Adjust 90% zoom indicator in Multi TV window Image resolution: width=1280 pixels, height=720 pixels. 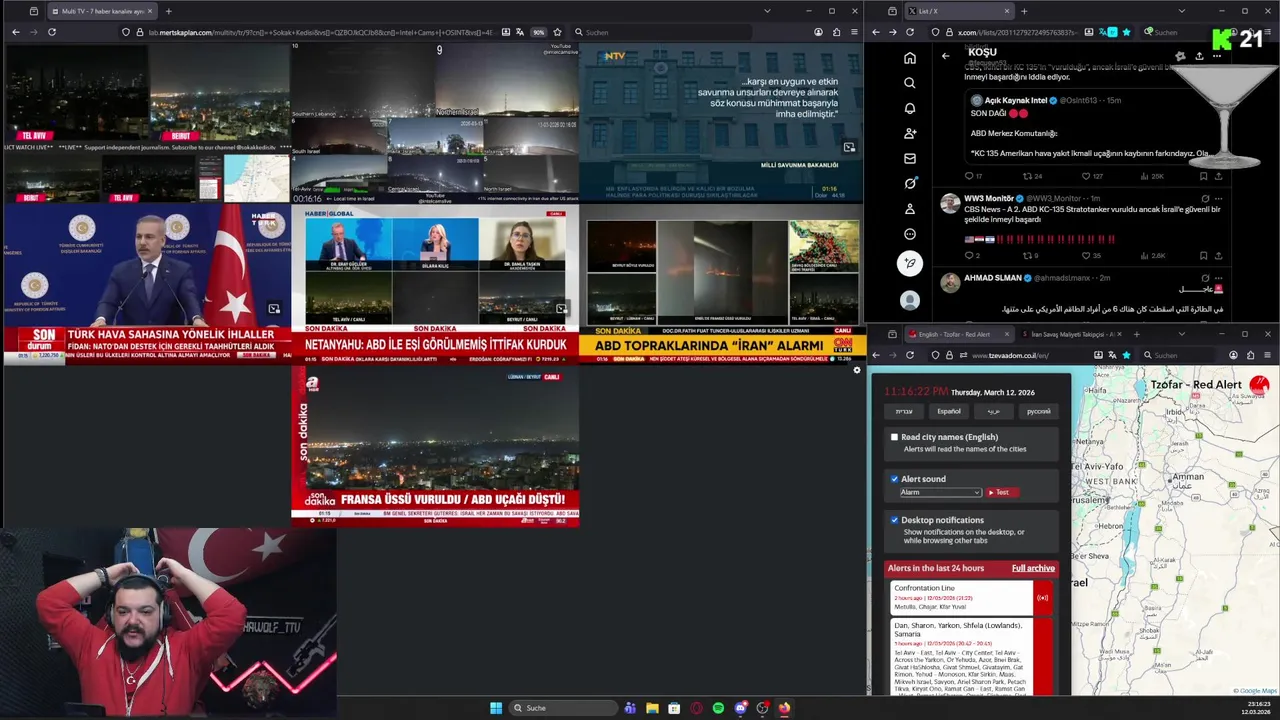(x=538, y=32)
